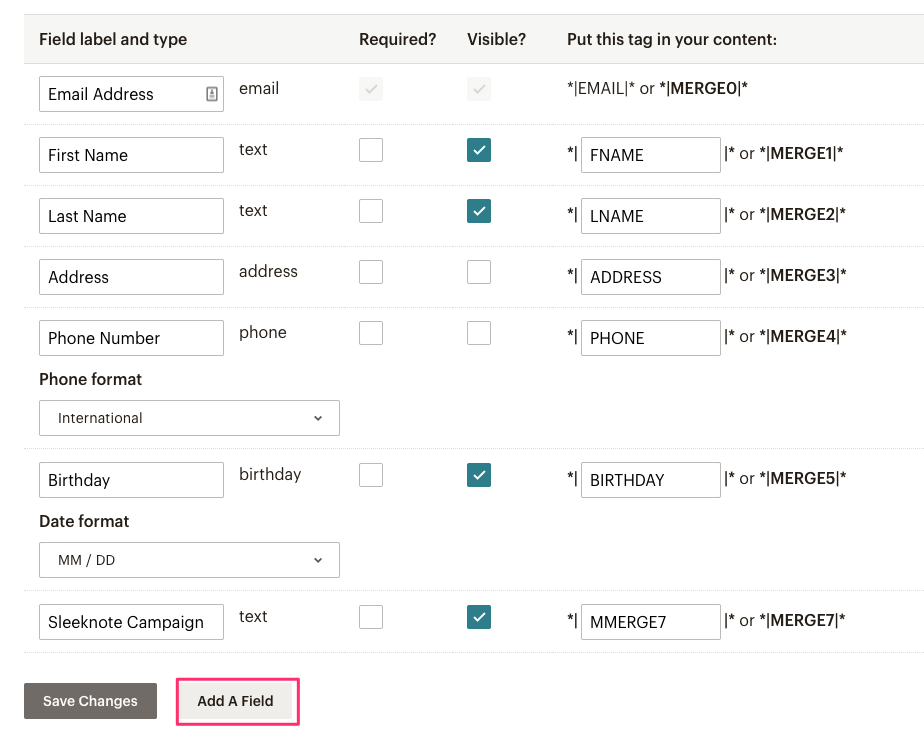Image resolution: width=924 pixels, height=729 pixels.
Task: Toggle Visible for Sleeknote Campaign field
Action: click(x=479, y=617)
